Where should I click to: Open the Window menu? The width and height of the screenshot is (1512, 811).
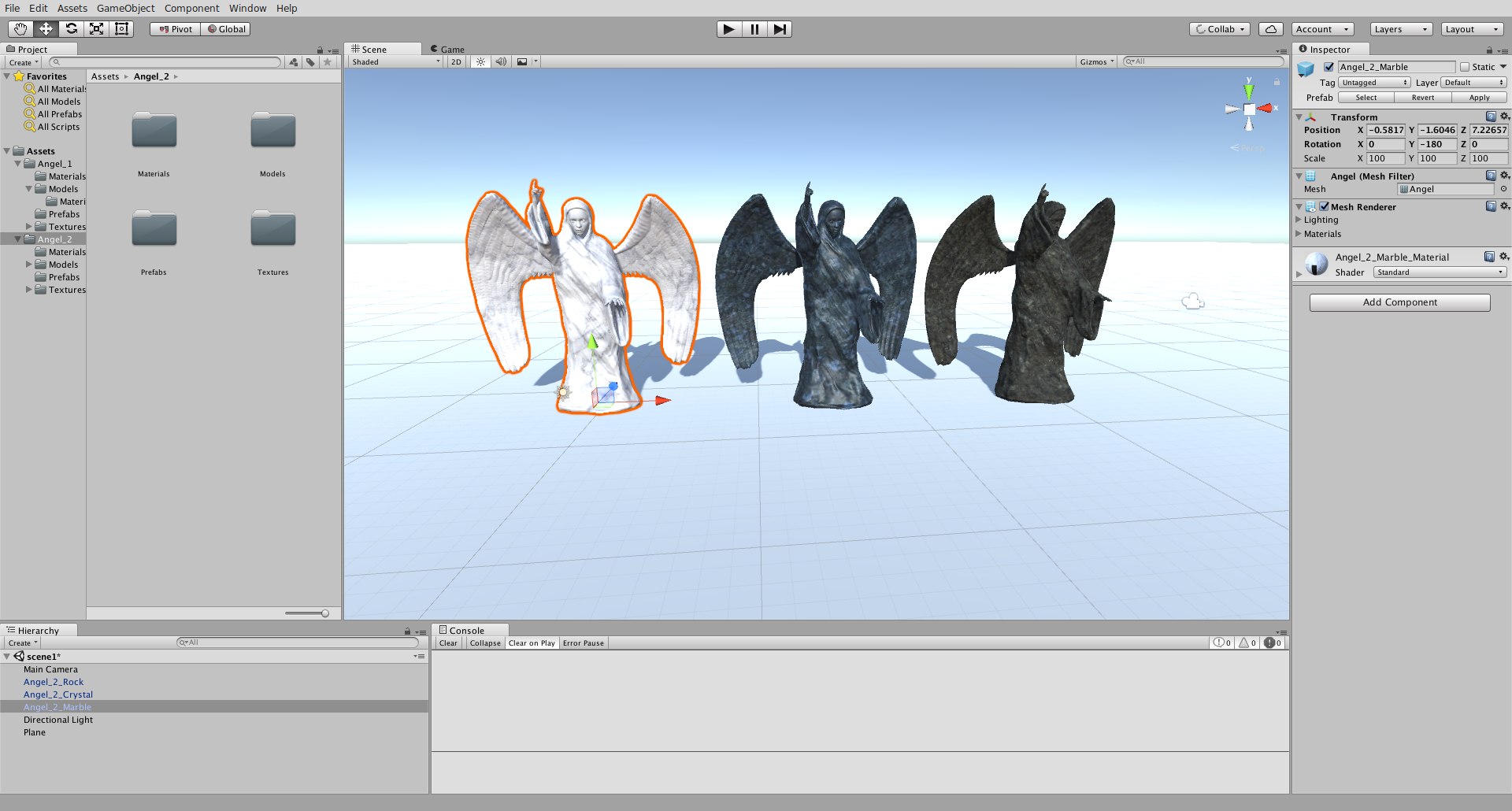[x=247, y=8]
